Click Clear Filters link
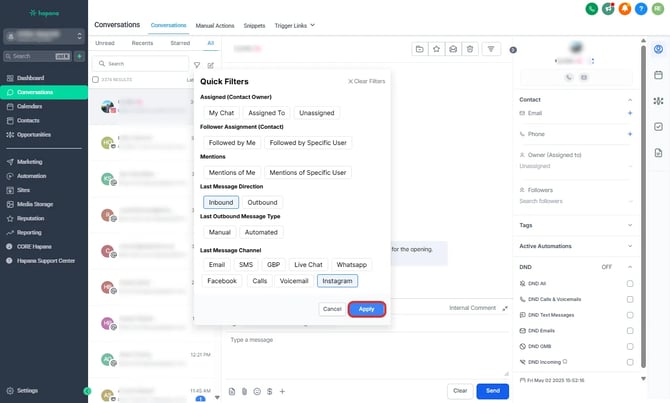The width and height of the screenshot is (670, 403). pos(366,81)
